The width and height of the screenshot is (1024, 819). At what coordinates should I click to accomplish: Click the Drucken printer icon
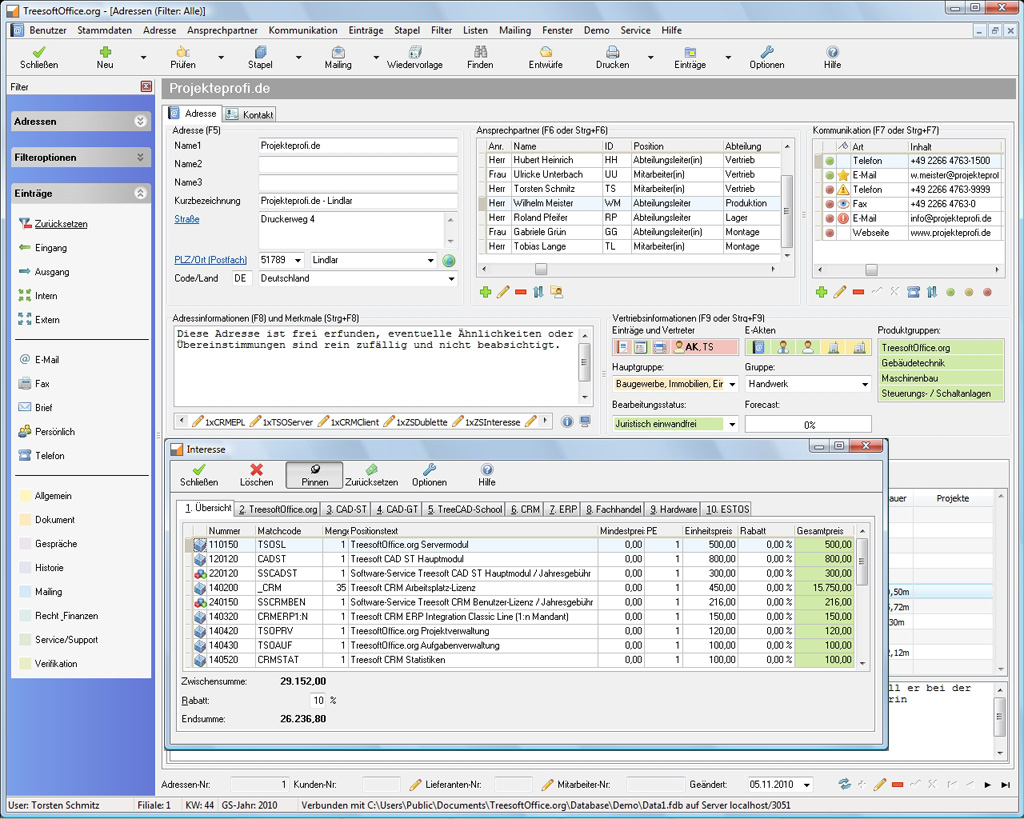point(611,52)
